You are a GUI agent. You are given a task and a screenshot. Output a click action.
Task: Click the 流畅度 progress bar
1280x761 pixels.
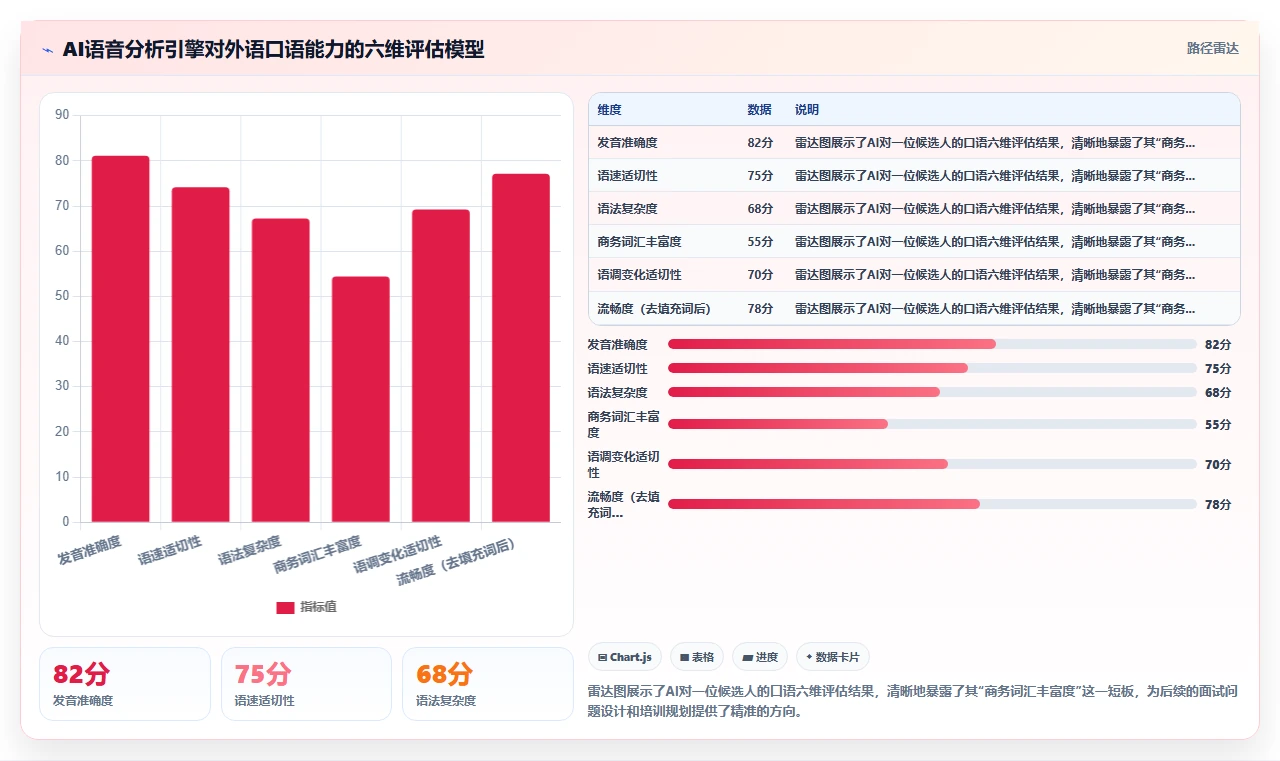[932, 504]
